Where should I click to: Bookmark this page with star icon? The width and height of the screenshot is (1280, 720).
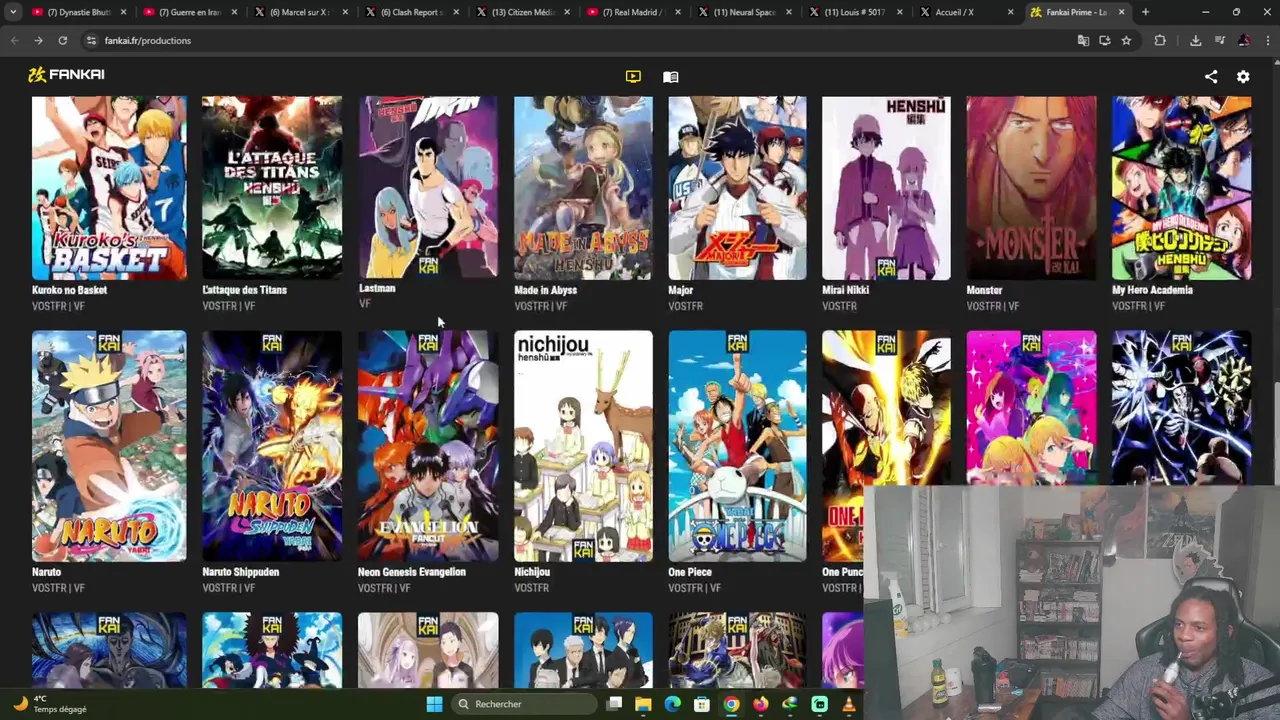[1126, 40]
